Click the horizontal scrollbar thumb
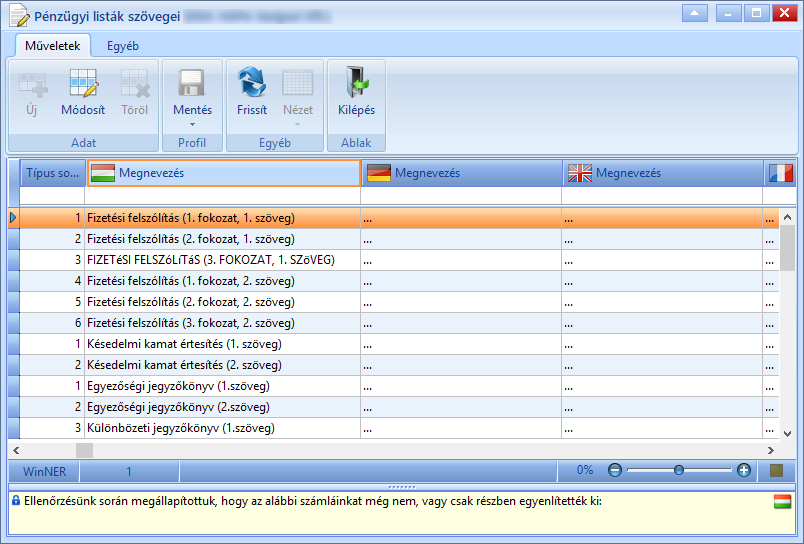The height and width of the screenshot is (544, 804). [85, 451]
